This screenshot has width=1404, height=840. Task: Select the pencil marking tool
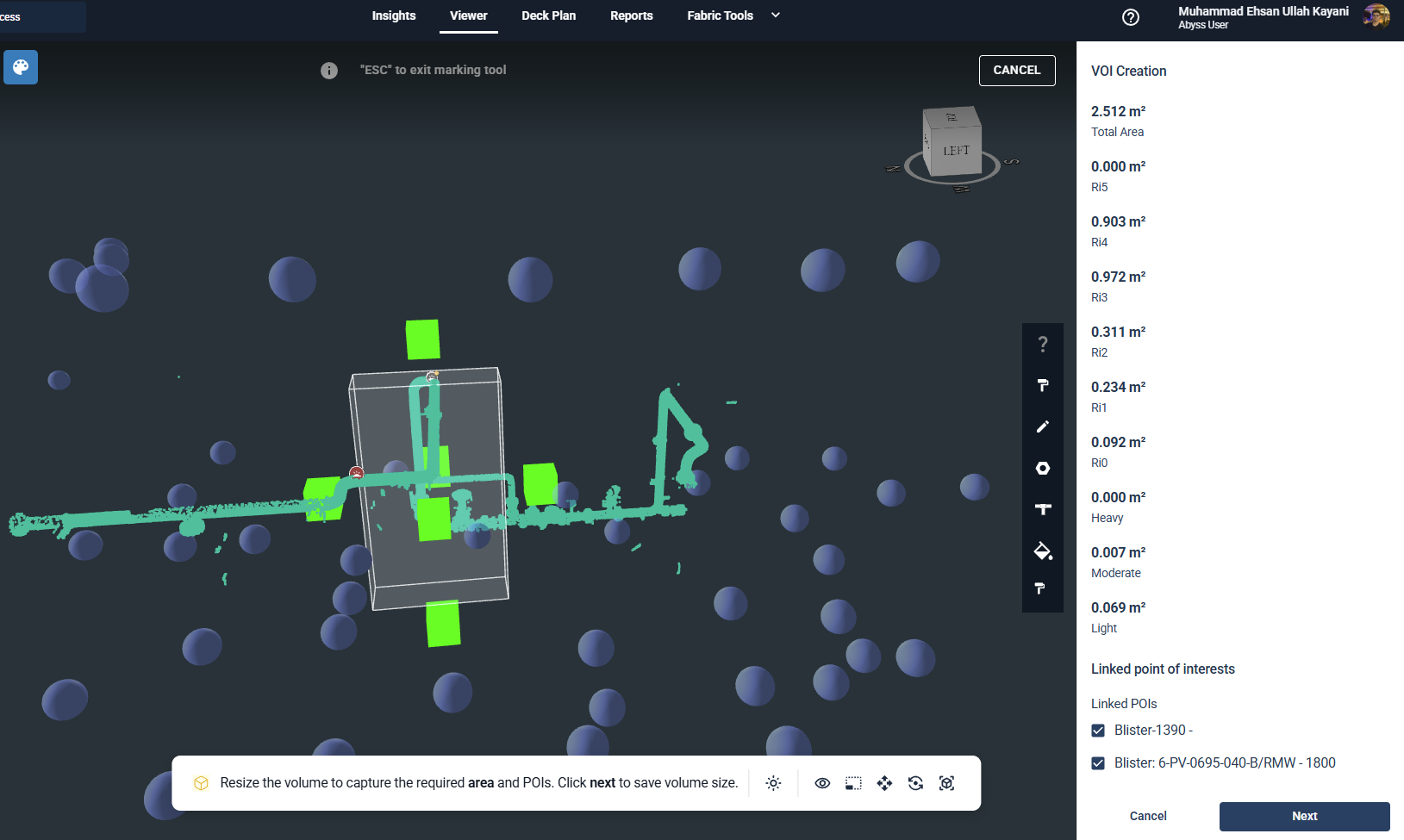[1042, 426]
